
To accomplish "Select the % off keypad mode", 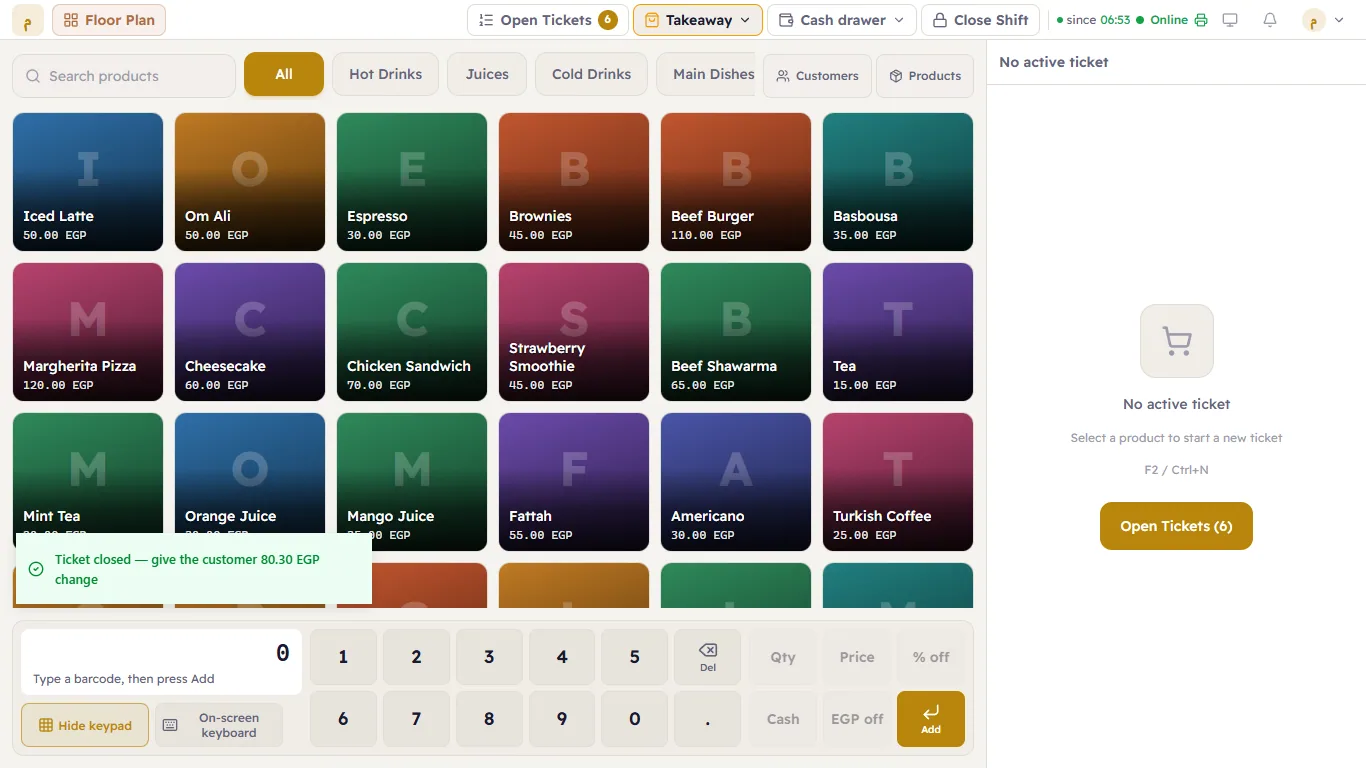I will point(931,657).
